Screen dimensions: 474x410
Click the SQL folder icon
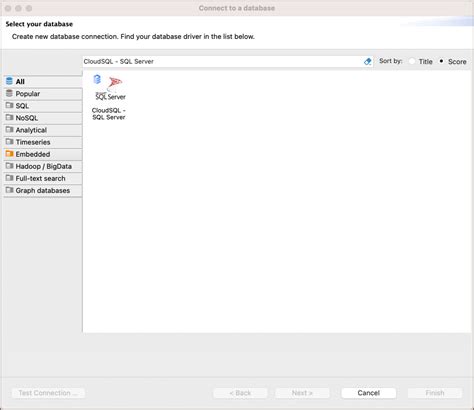pyautogui.click(x=9, y=106)
